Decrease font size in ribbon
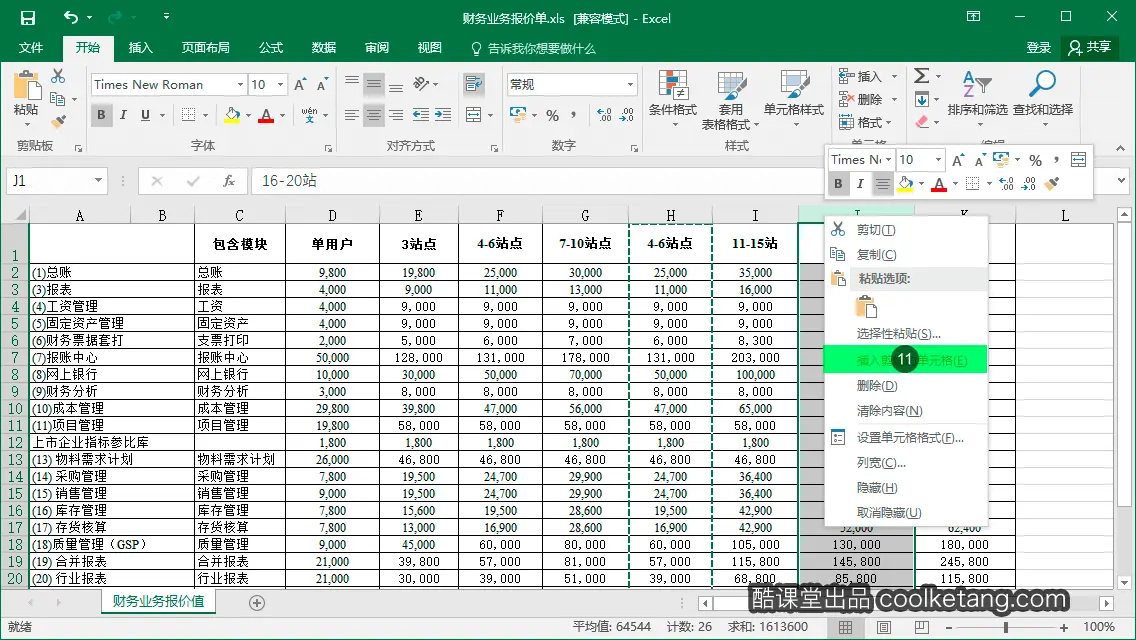The height and width of the screenshot is (640, 1136). point(322,85)
